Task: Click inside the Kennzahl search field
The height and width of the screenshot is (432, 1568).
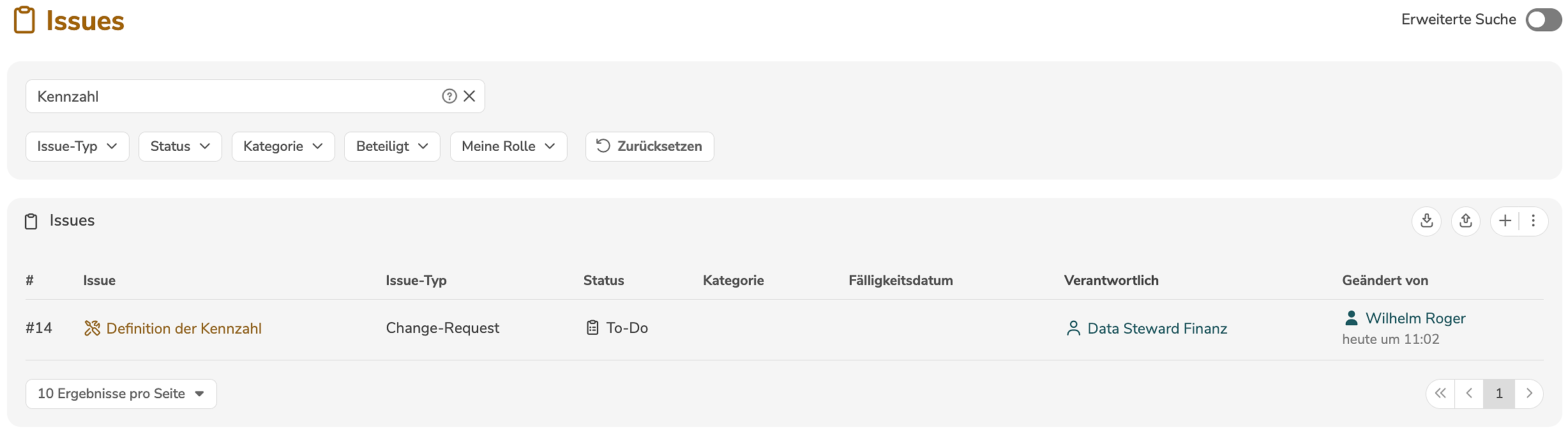Action: [x=223, y=96]
